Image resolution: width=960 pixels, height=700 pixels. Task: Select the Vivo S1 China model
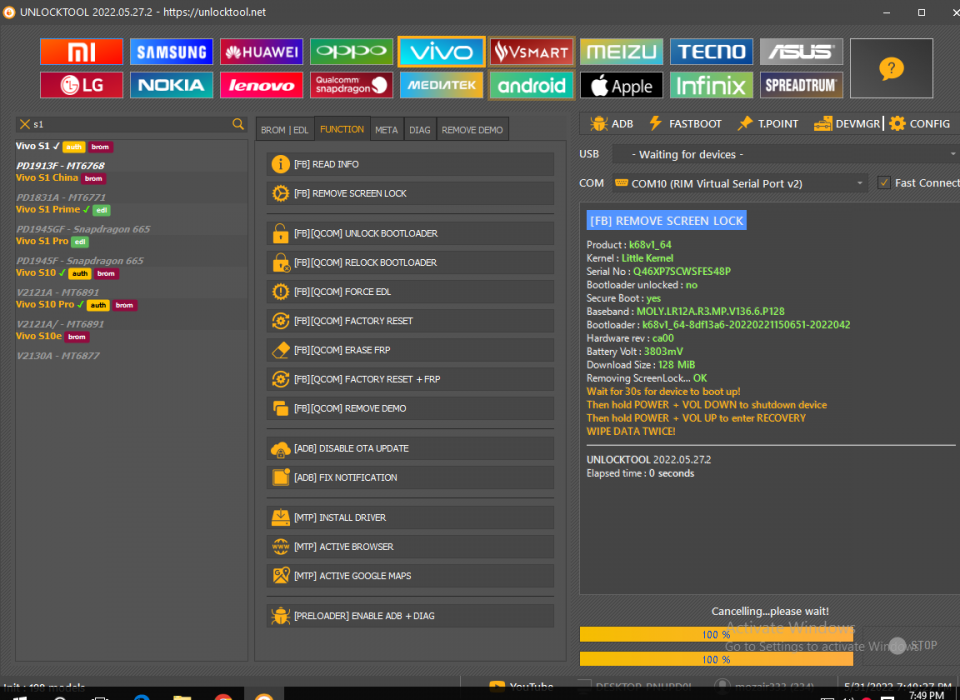click(x=131, y=187)
